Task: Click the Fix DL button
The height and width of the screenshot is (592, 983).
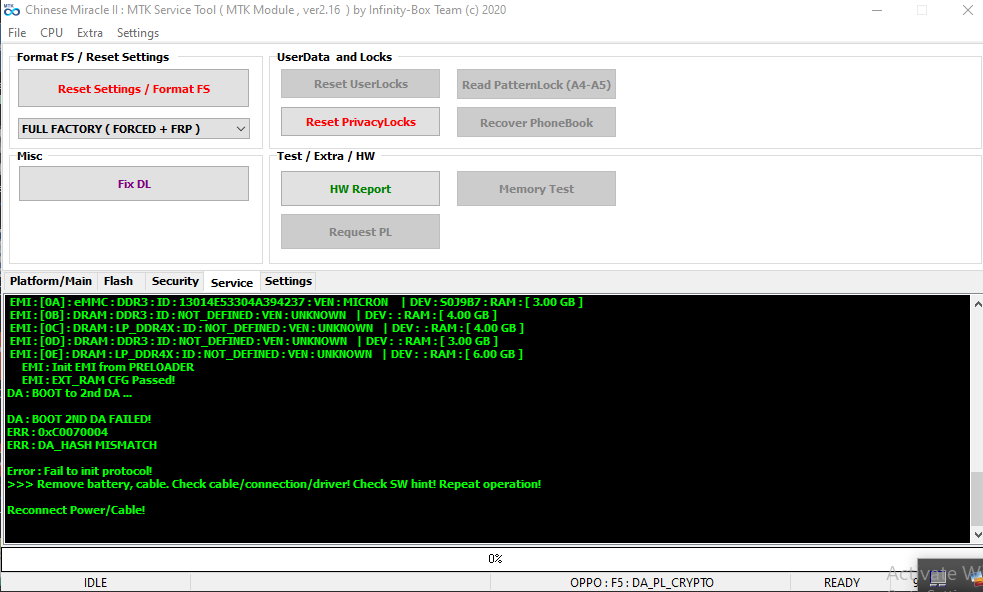Action: (x=134, y=184)
